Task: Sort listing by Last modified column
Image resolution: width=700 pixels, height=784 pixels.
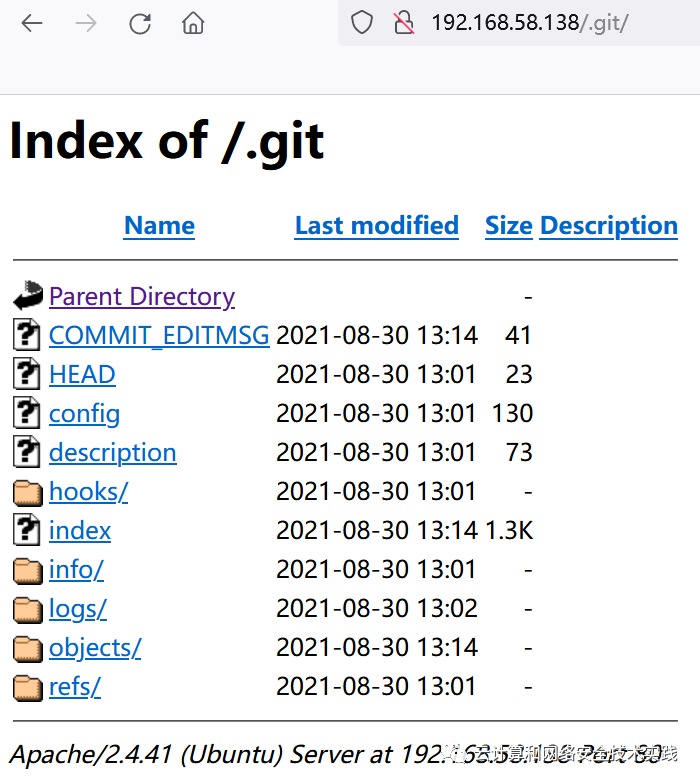Action: (x=376, y=226)
